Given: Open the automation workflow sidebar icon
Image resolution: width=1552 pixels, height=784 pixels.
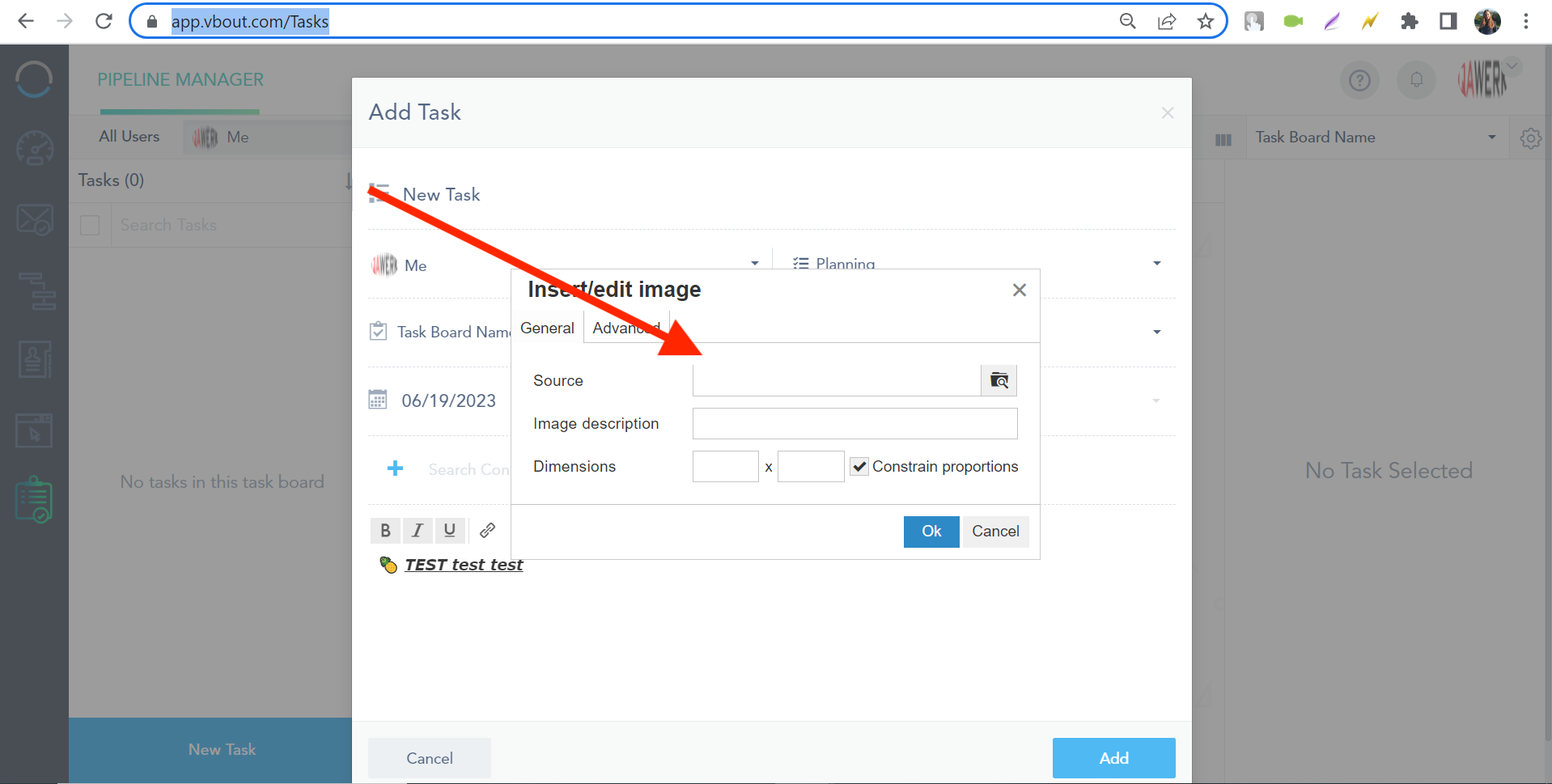Looking at the screenshot, I should (36, 291).
